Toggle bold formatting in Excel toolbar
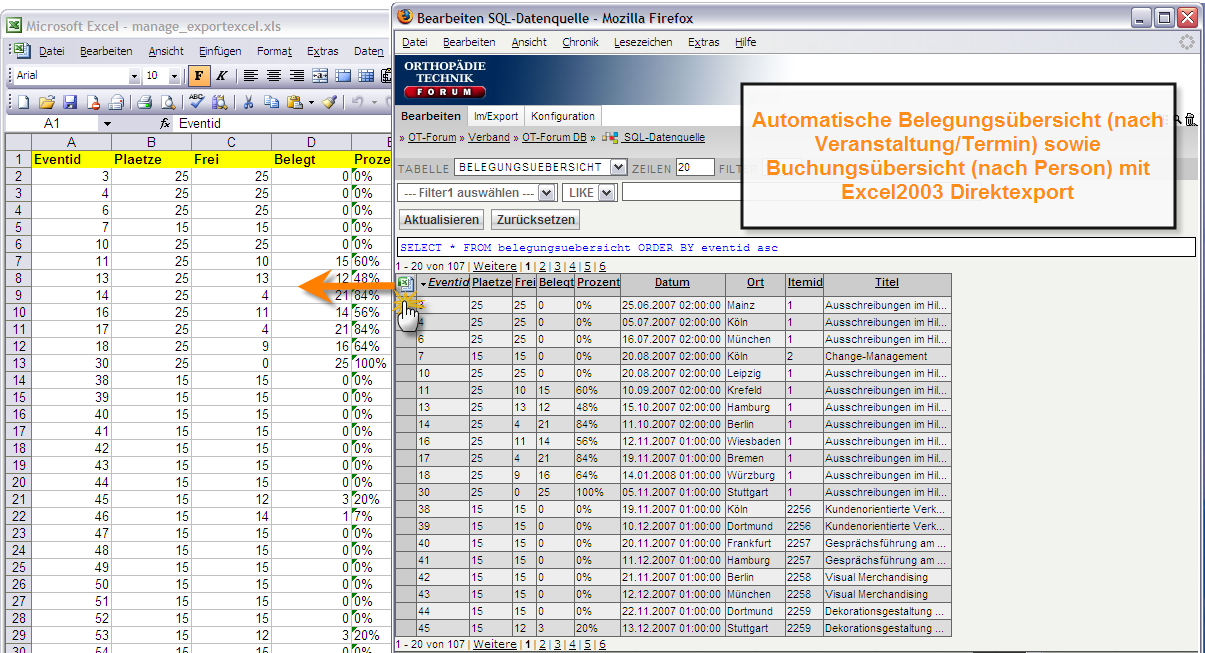The image size is (1205, 653). click(199, 76)
